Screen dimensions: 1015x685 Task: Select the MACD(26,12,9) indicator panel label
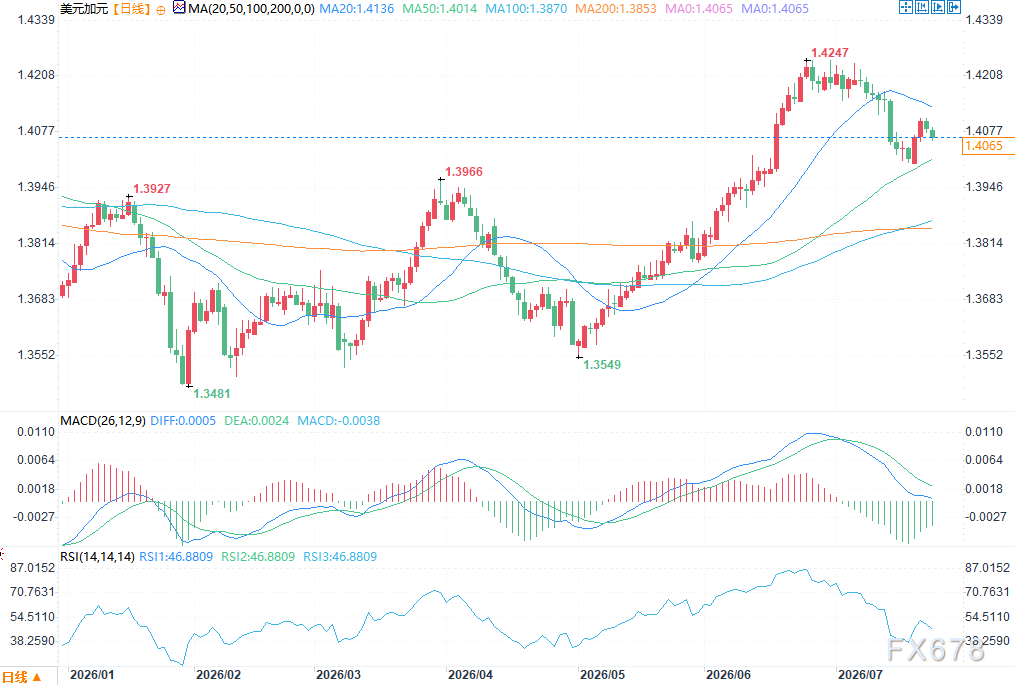102,421
